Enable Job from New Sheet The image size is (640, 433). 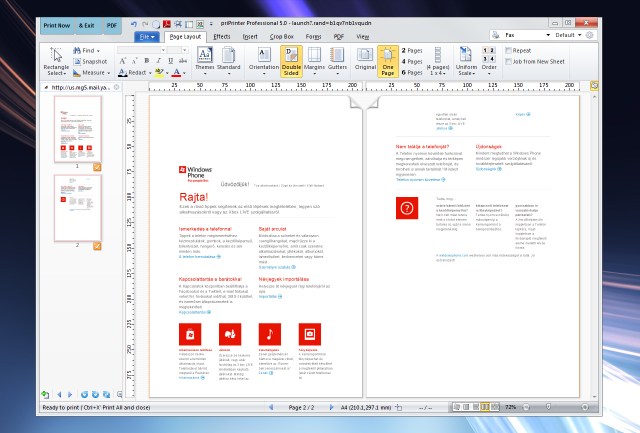click(509, 61)
